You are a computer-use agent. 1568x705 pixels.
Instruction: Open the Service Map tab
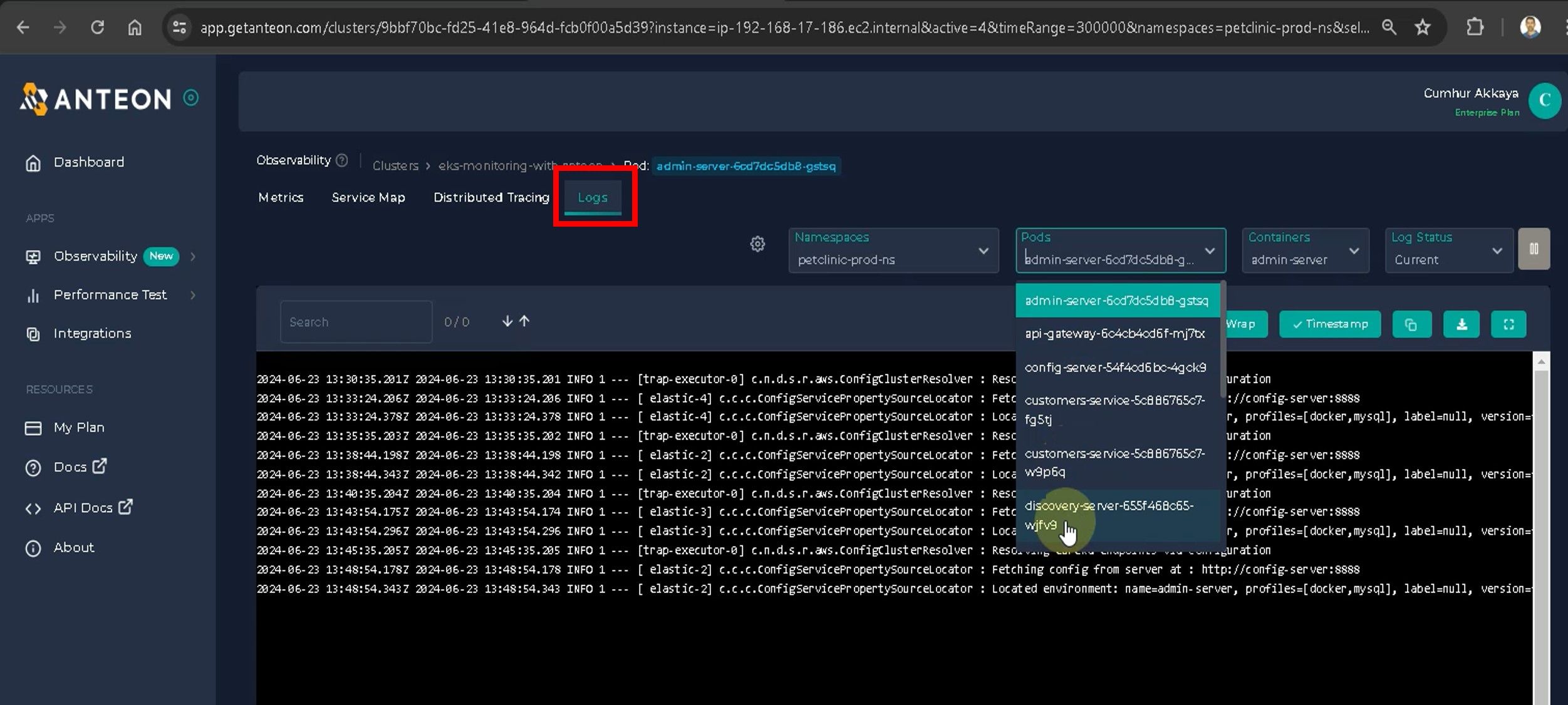tap(368, 198)
